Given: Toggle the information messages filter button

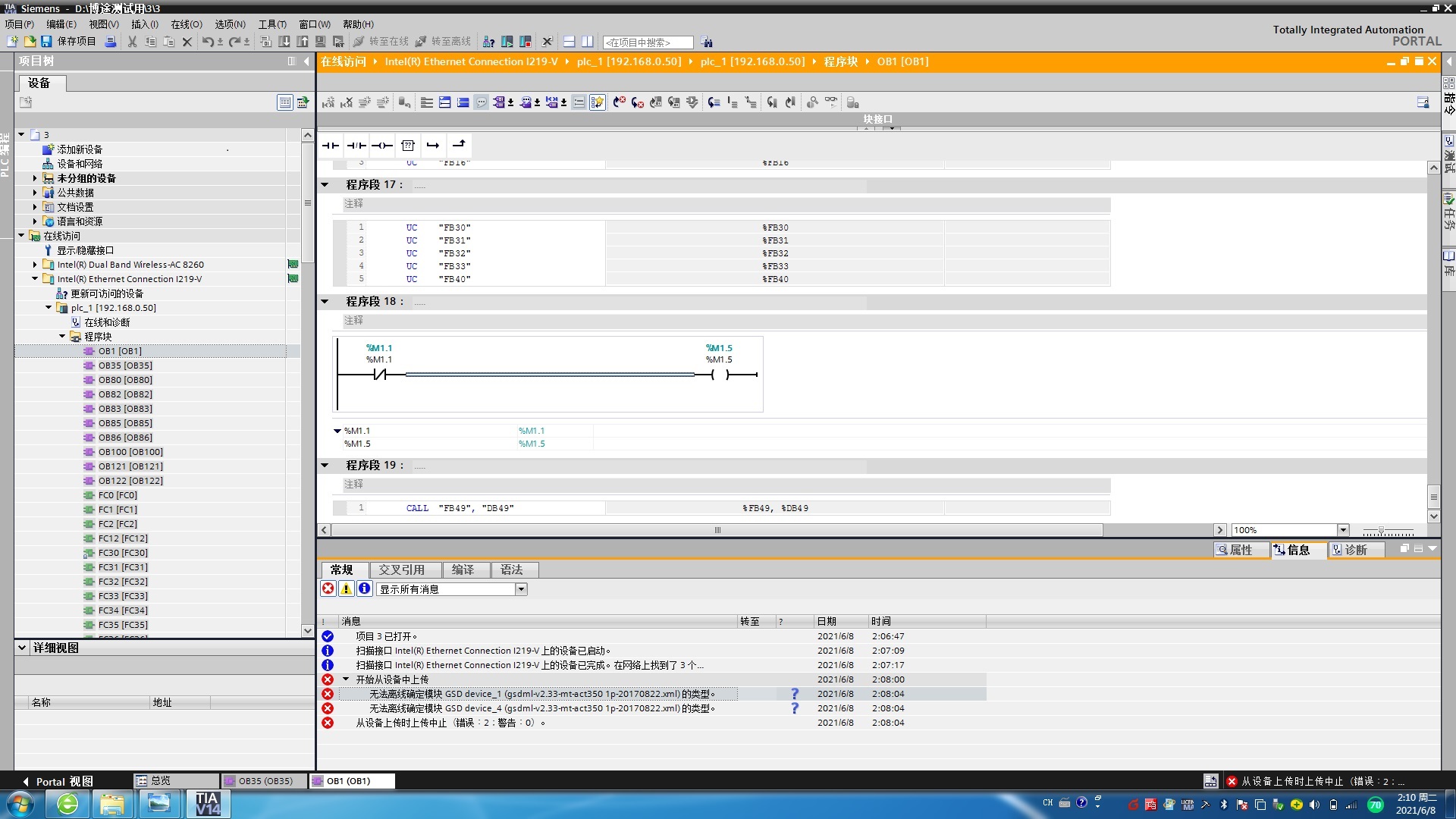Looking at the screenshot, I should 365,589.
